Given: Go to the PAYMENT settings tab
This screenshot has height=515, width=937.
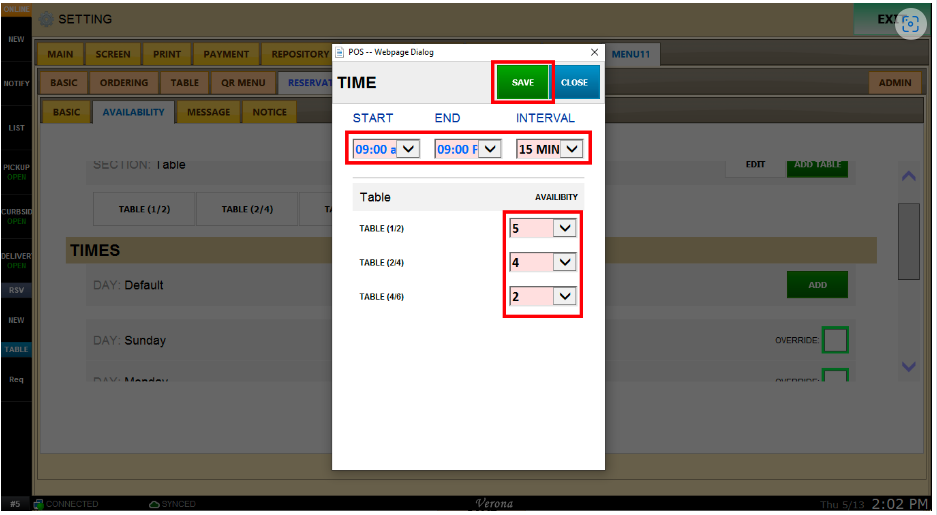Looking at the screenshot, I should pyautogui.click(x=226, y=54).
